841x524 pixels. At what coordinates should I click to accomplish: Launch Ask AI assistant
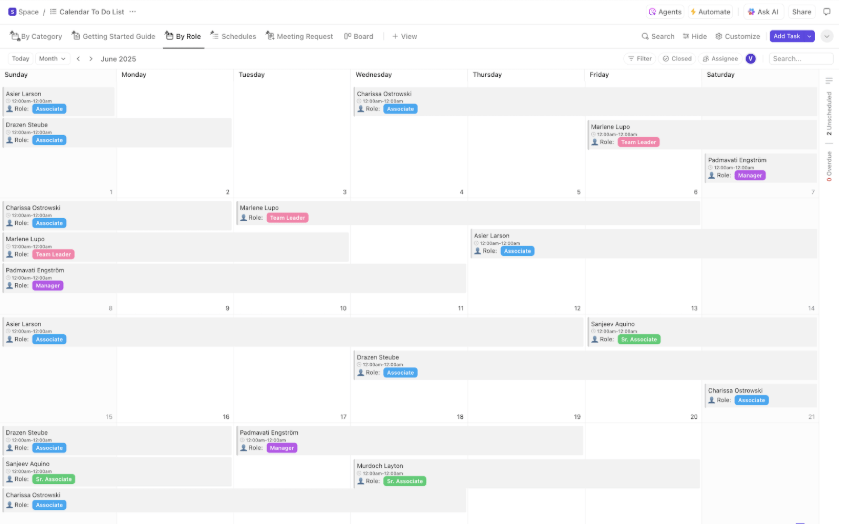click(x=763, y=12)
